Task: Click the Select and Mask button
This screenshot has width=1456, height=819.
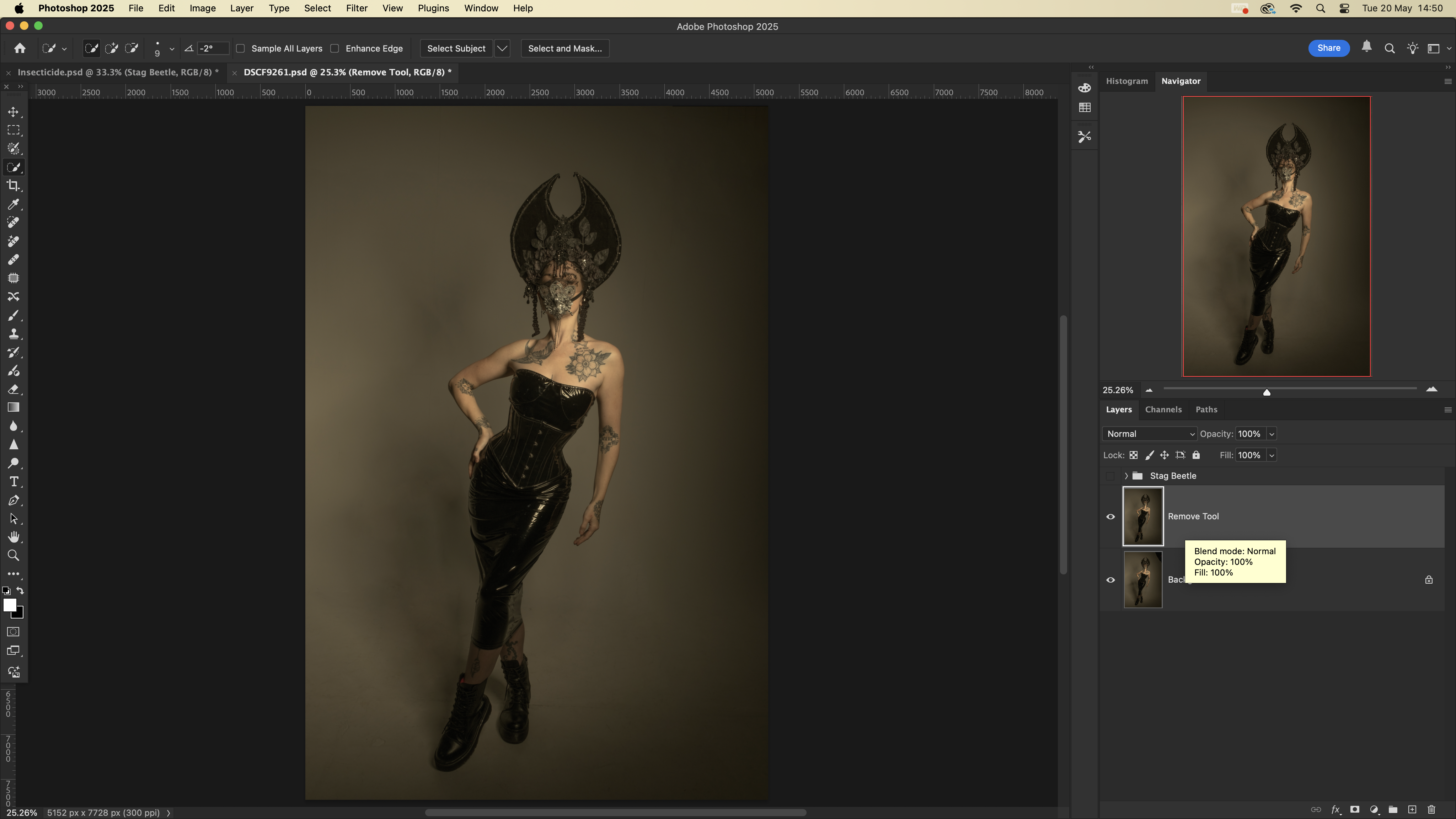Action: click(x=564, y=49)
